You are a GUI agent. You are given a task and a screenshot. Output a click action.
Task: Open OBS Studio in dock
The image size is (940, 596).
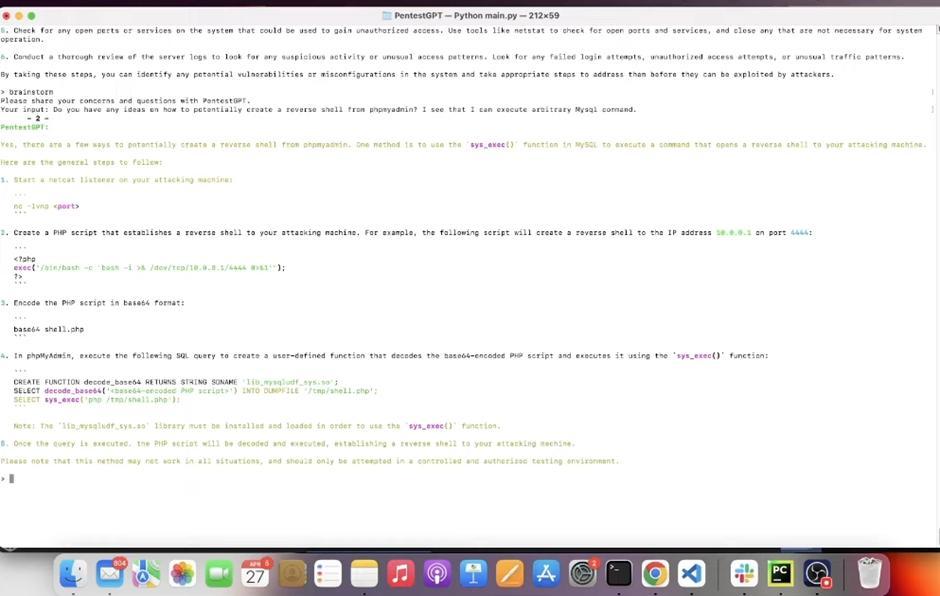coord(817,574)
